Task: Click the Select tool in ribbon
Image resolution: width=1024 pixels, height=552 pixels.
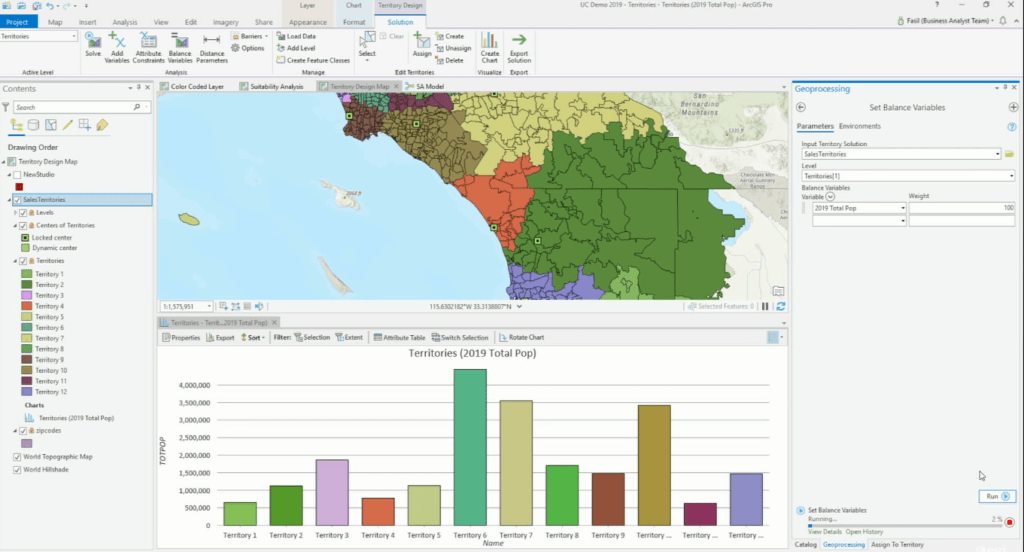Action: tap(367, 46)
